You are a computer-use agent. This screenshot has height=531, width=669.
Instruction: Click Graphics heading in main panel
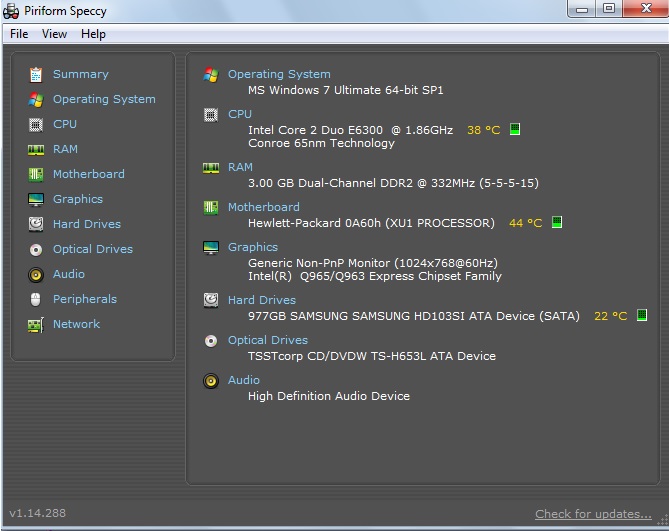[253, 247]
